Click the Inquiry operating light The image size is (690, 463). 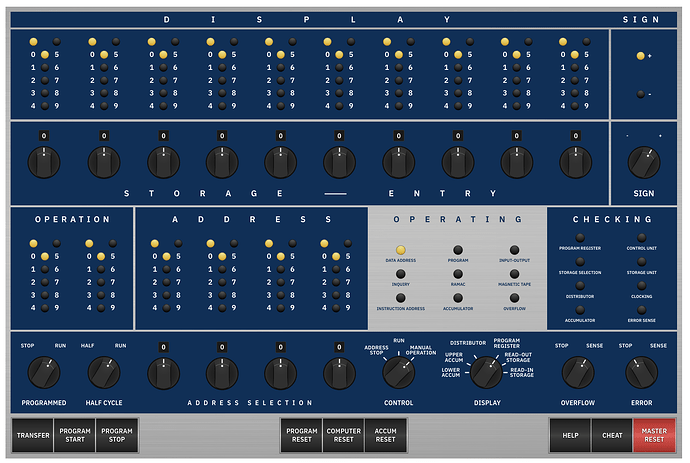[x=401, y=274]
